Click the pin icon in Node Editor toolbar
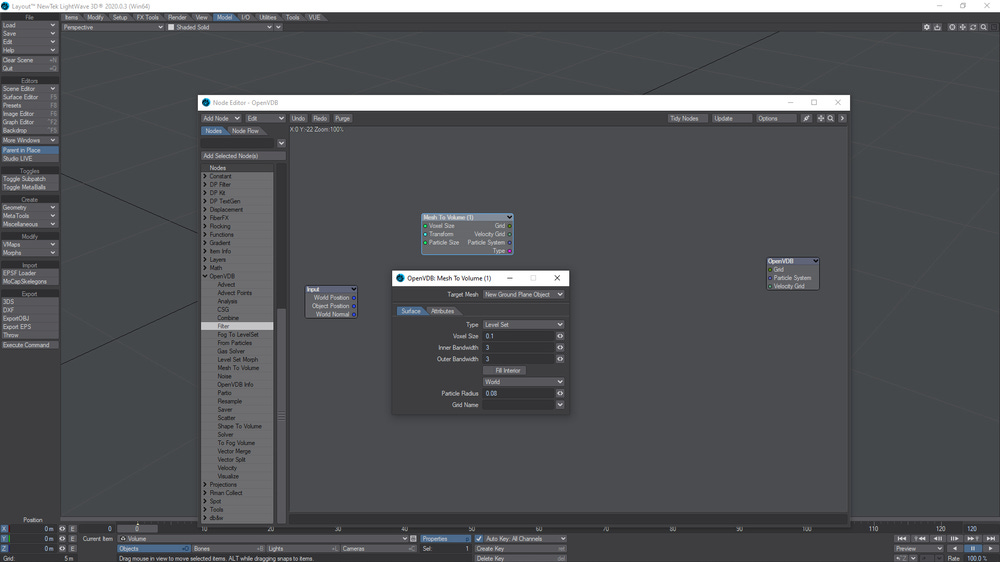The image size is (1000, 562). (x=806, y=119)
